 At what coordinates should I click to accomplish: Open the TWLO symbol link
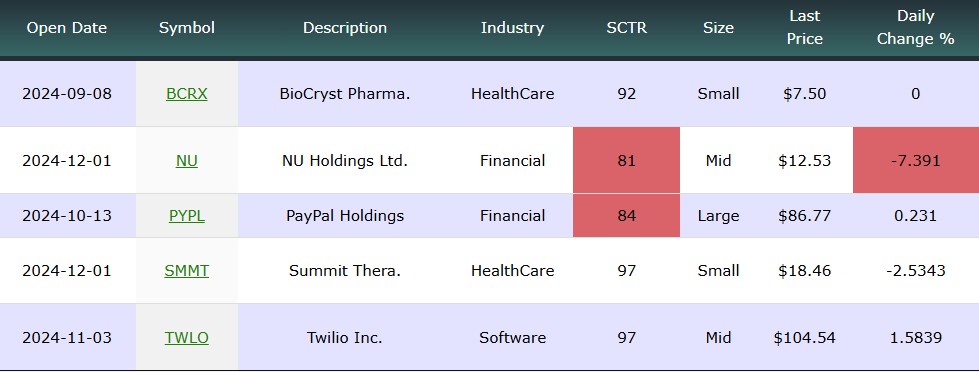click(x=187, y=338)
